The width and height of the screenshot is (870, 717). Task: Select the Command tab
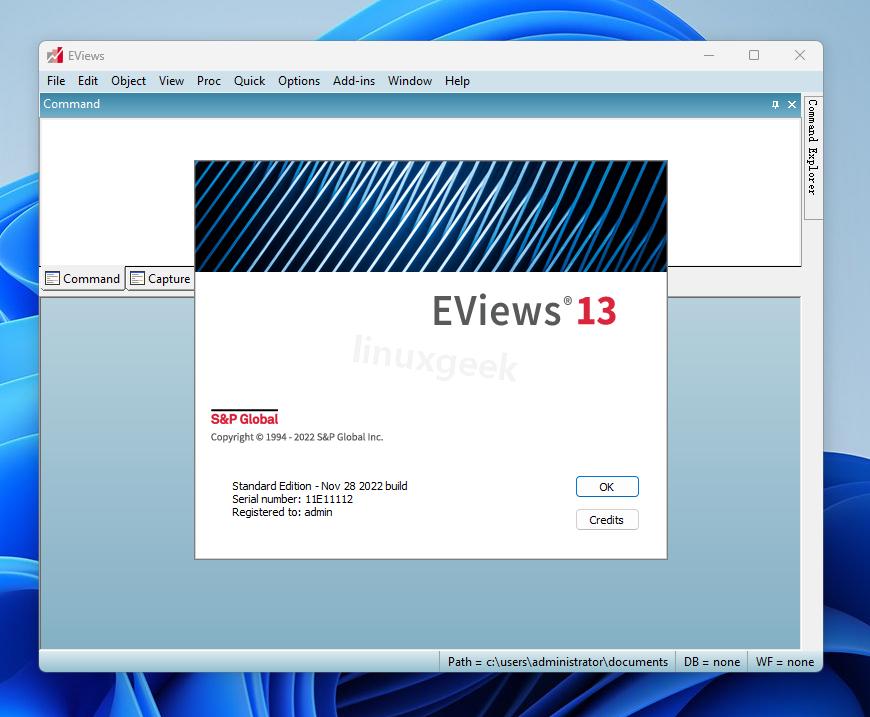point(90,278)
